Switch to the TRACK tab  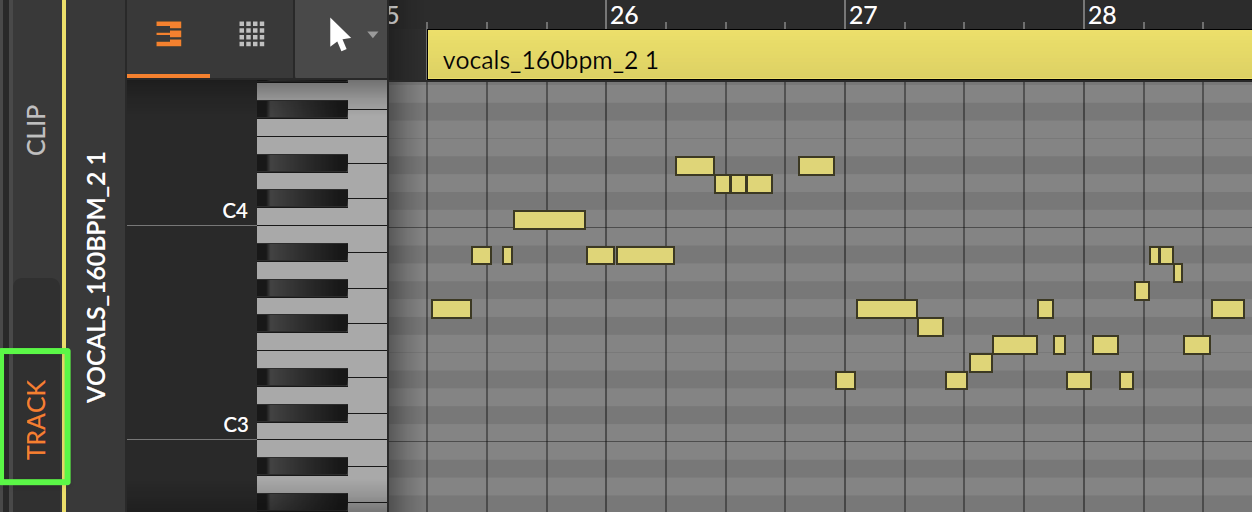point(36,419)
